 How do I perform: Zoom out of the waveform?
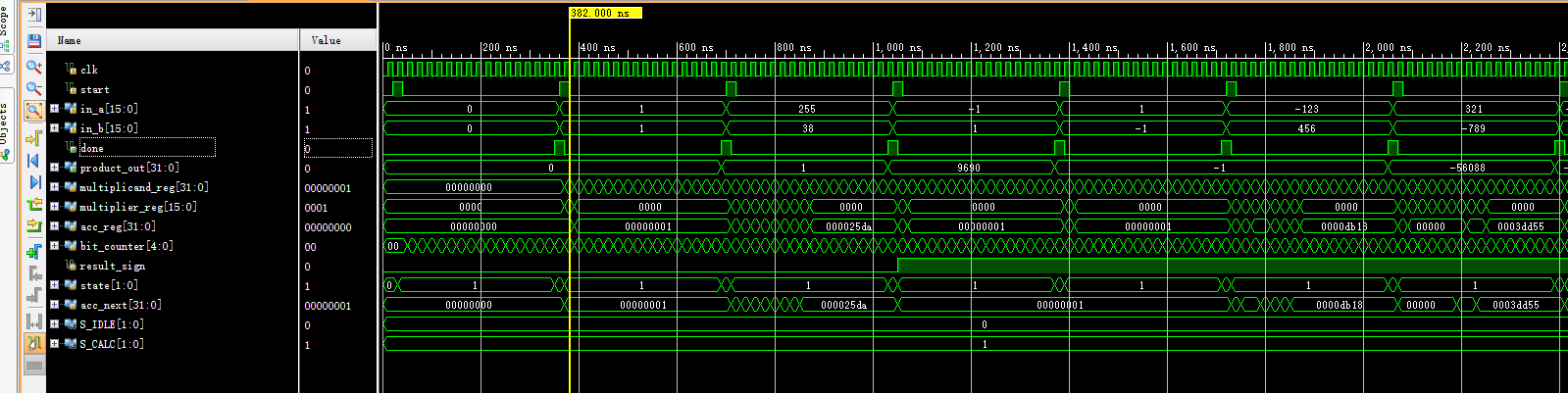(34, 88)
